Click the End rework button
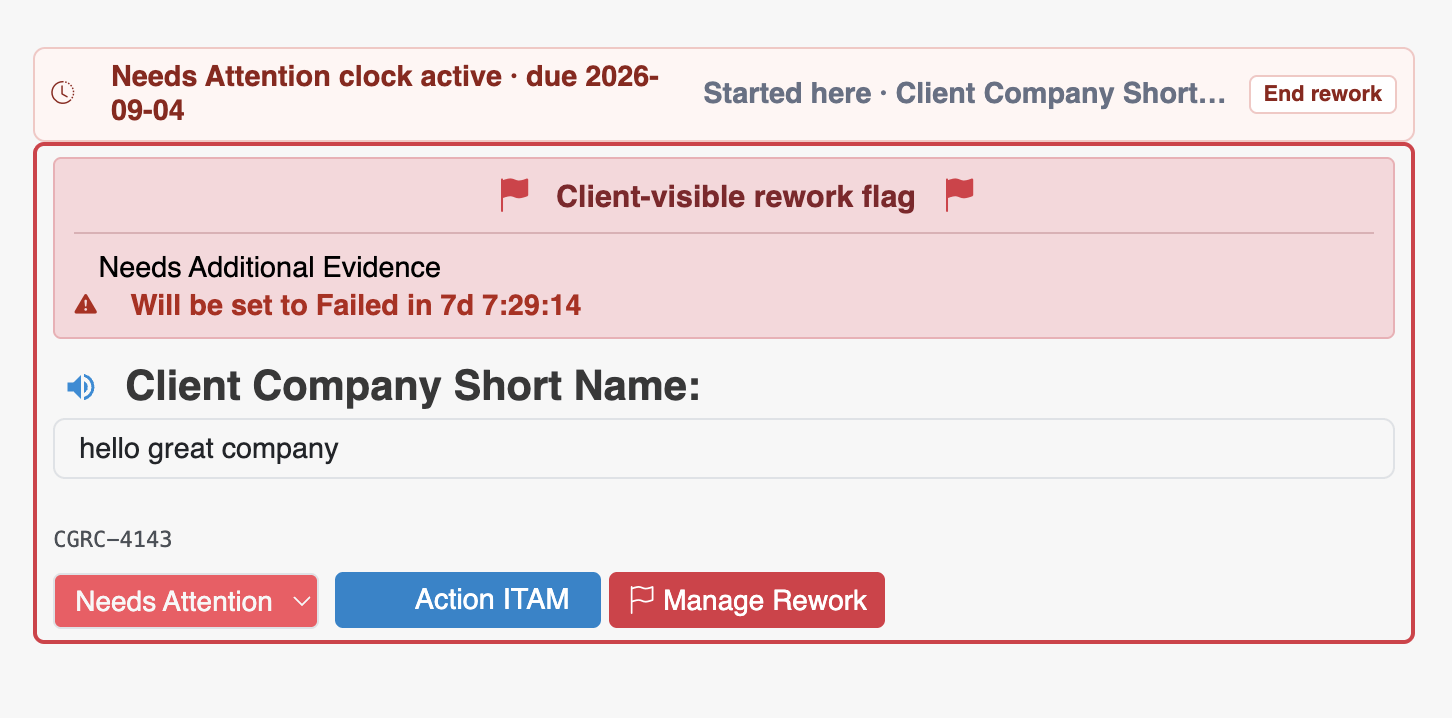The width and height of the screenshot is (1452, 718). (1322, 94)
